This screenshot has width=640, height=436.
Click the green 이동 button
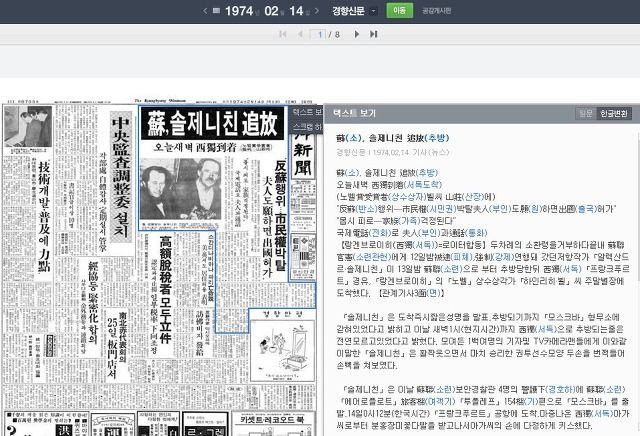coord(400,11)
